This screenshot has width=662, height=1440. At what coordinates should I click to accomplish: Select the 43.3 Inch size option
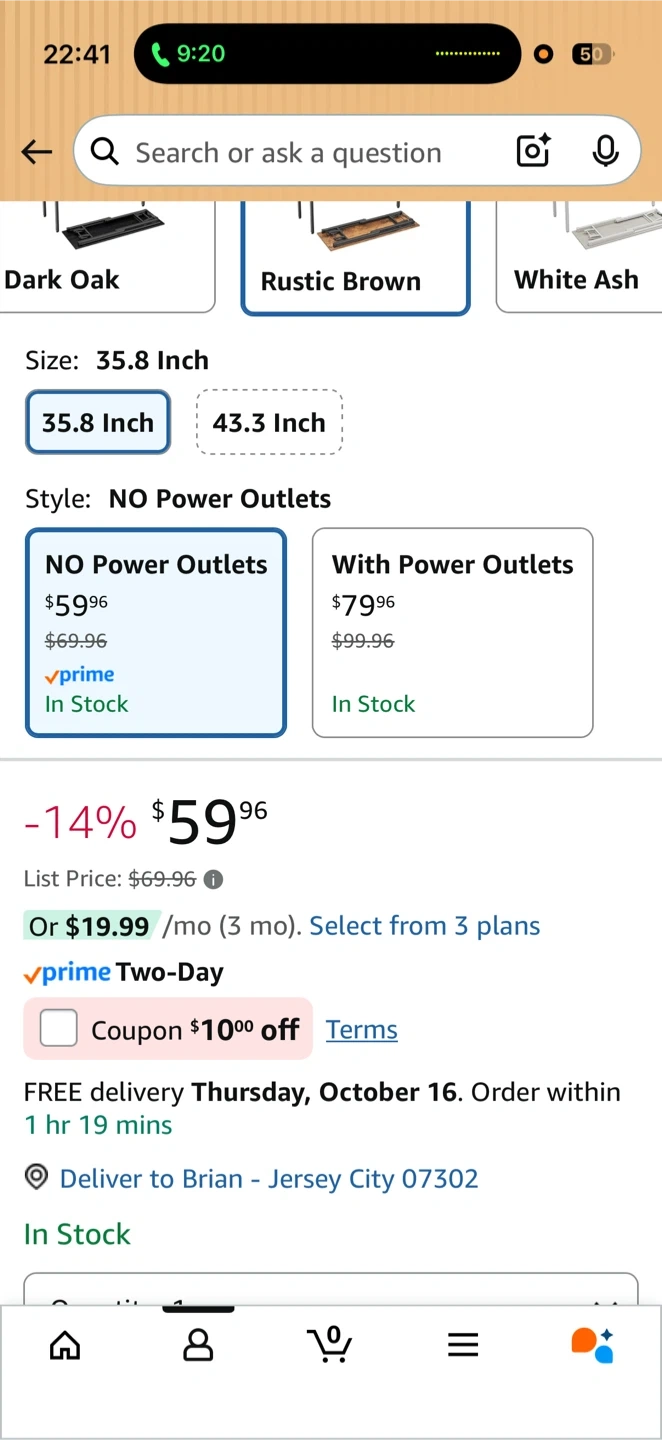[x=269, y=422]
